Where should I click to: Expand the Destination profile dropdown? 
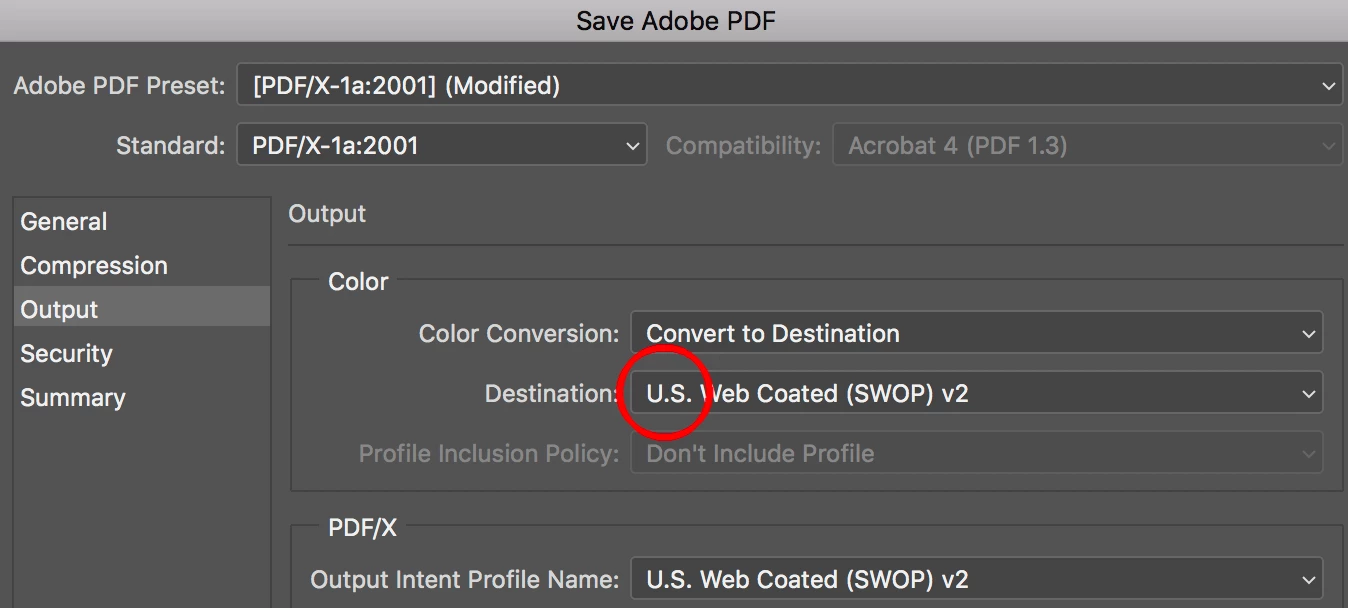point(1308,394)
